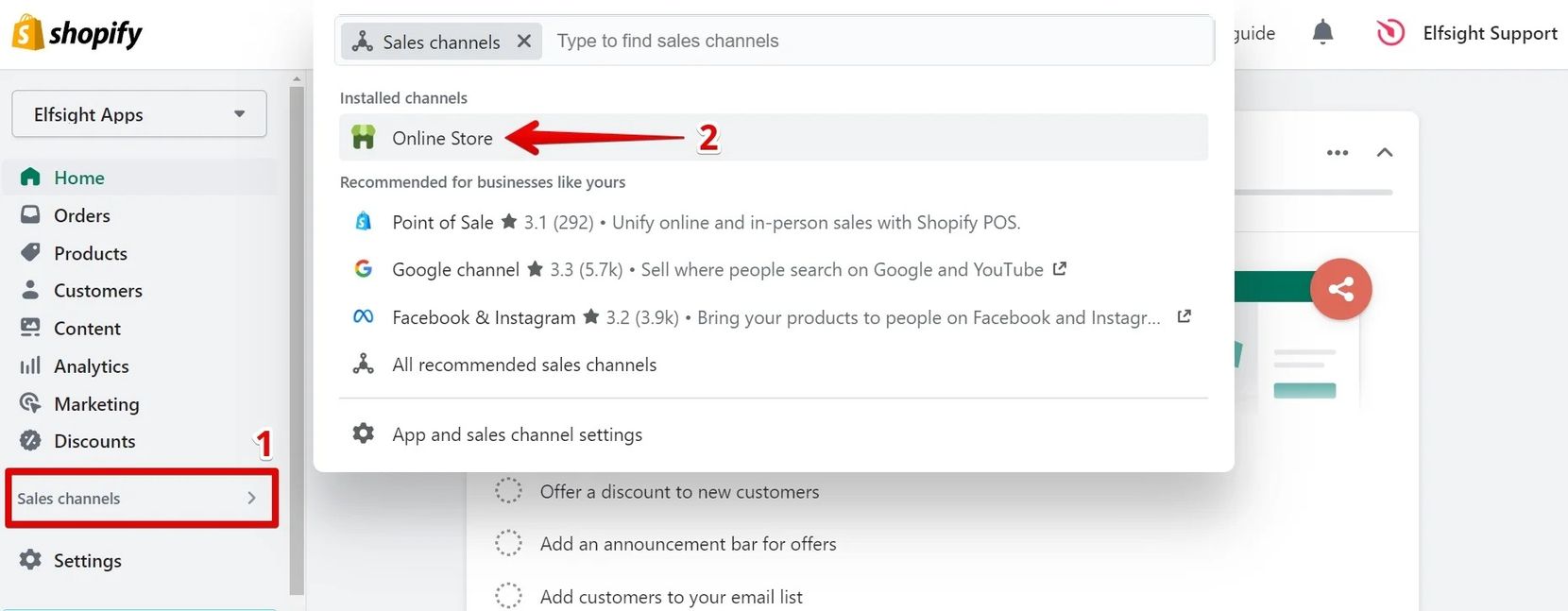
Task: Choose Point of Sale channel
Action: pos(442,223)
